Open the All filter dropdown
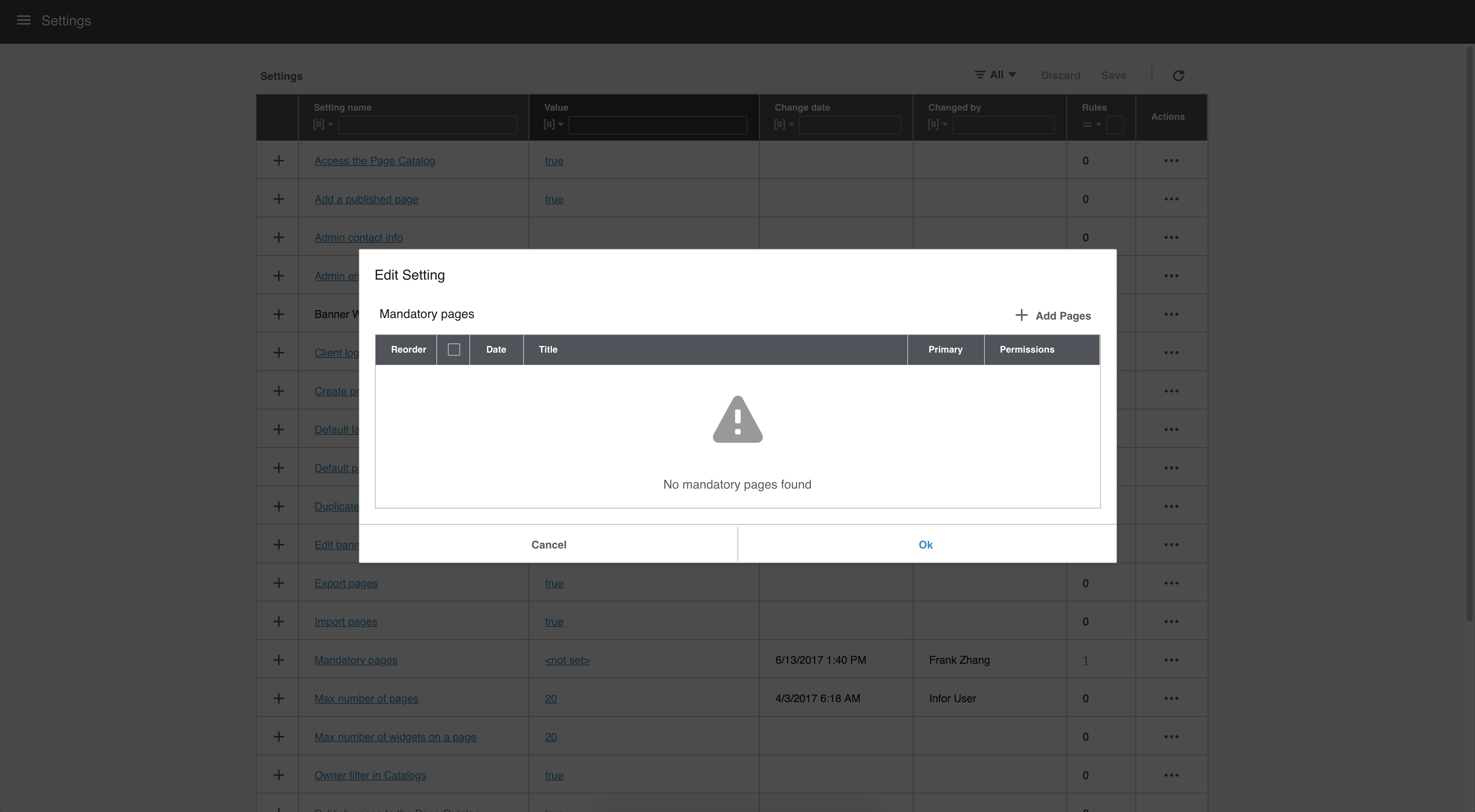This screenshot has height=812, width=1475. [x=995, y=75]
